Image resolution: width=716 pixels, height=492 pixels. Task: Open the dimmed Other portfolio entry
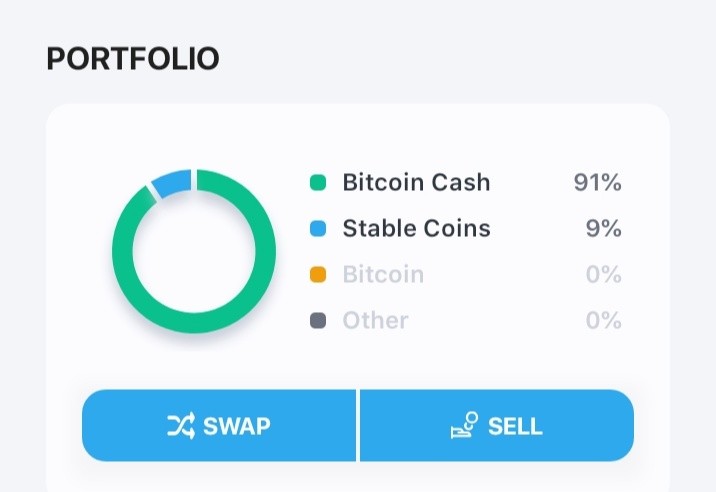(465, 321)
